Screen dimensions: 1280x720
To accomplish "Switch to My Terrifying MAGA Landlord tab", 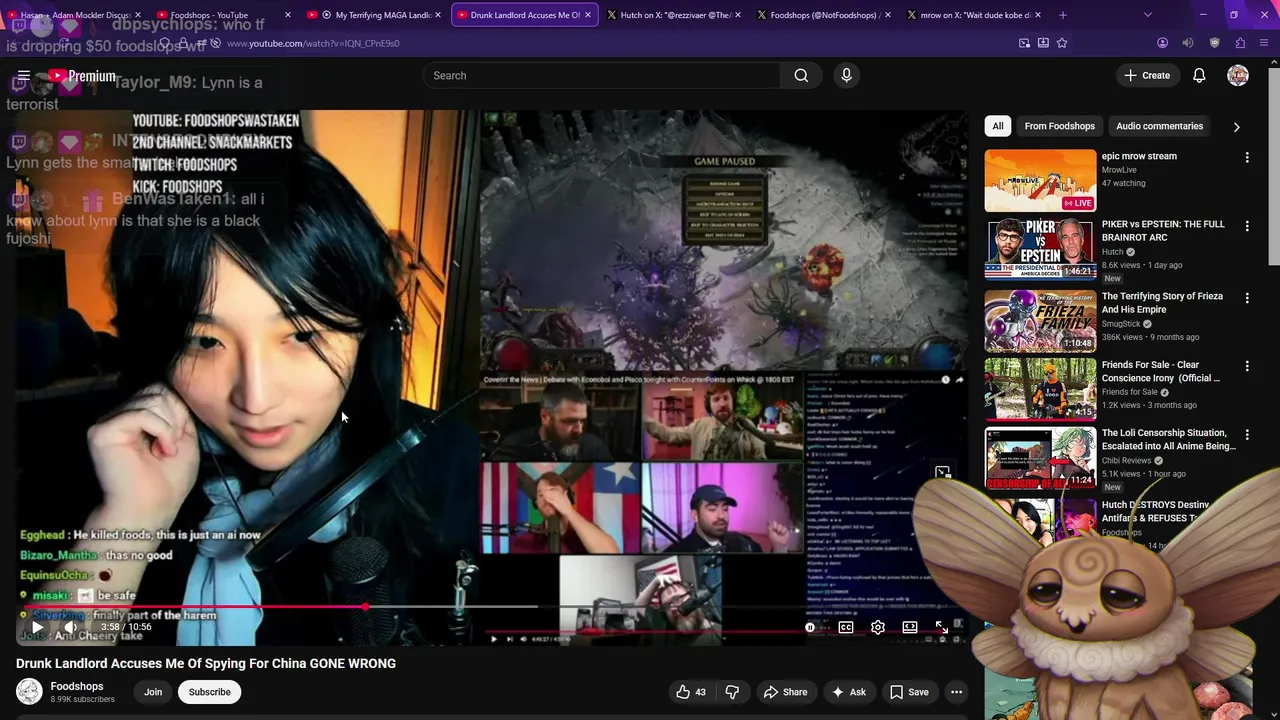I will [x=374, y=15].
